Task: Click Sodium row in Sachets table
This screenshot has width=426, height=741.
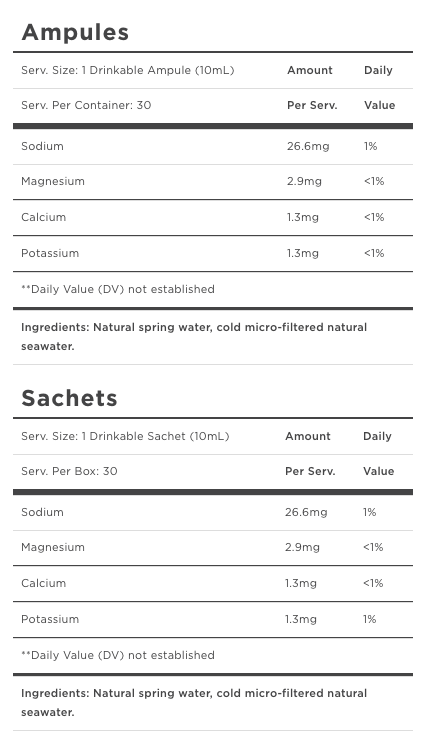Action: pos(213,512)
